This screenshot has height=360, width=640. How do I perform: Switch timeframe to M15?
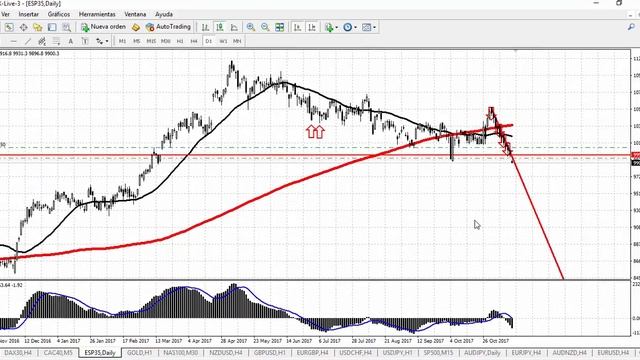click(x=151, y=41)
